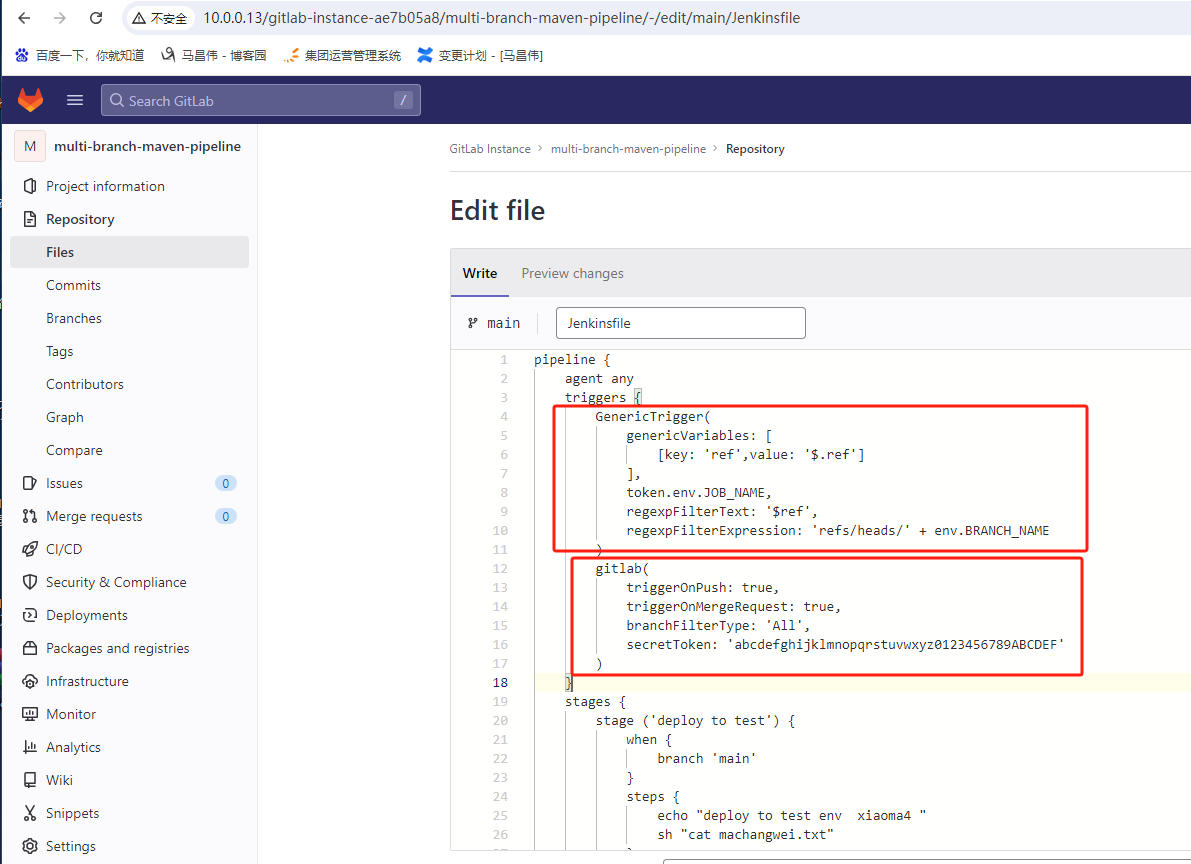
Task: Click the Packages and registries icon
Action: click(30, 648)
